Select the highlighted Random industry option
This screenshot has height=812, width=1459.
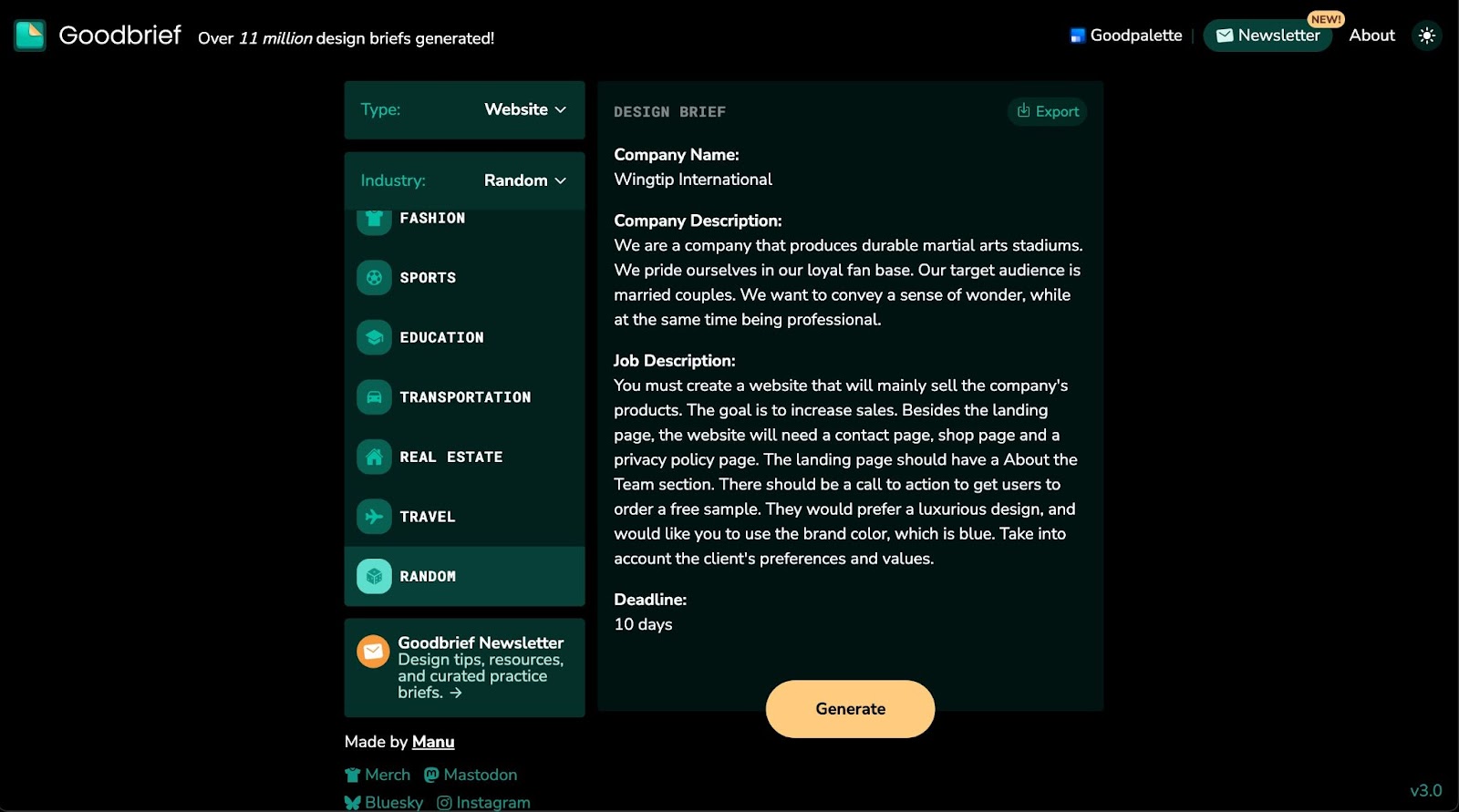coord(464,576)
